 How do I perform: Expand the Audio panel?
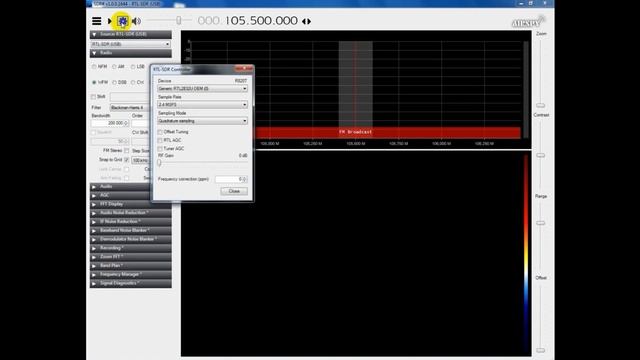point(120,187)
